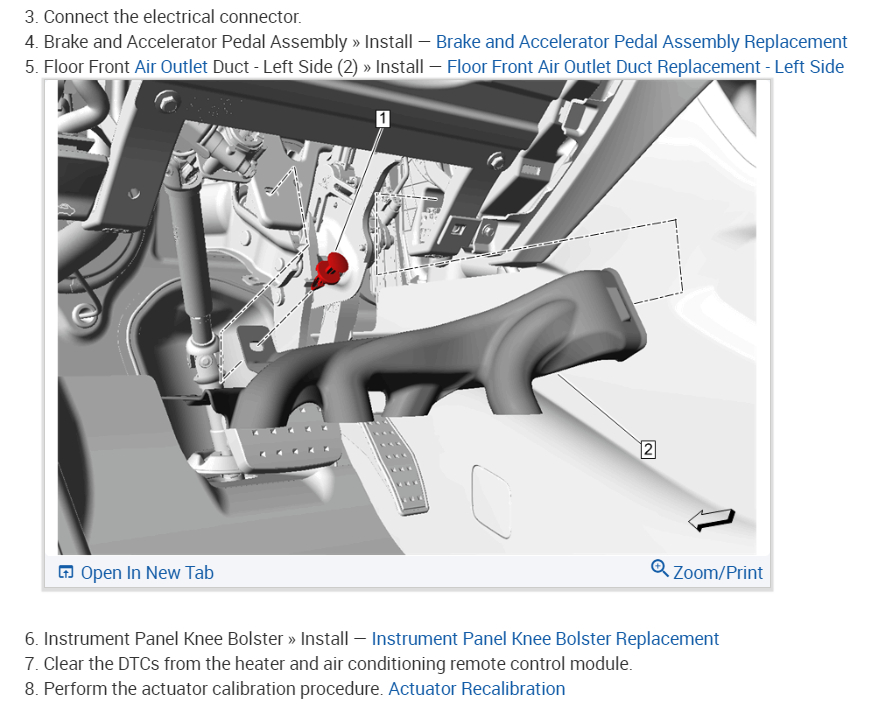894x709 pixels.
Task: Click 'Perform the actuator calibration procedure.' text
Action: pos(213,689)
